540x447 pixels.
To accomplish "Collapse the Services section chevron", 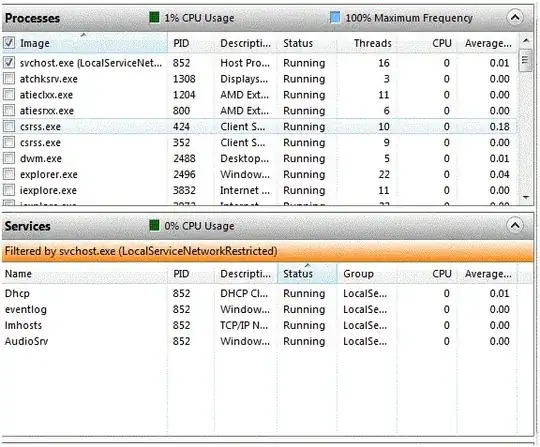I will [515, 226].
